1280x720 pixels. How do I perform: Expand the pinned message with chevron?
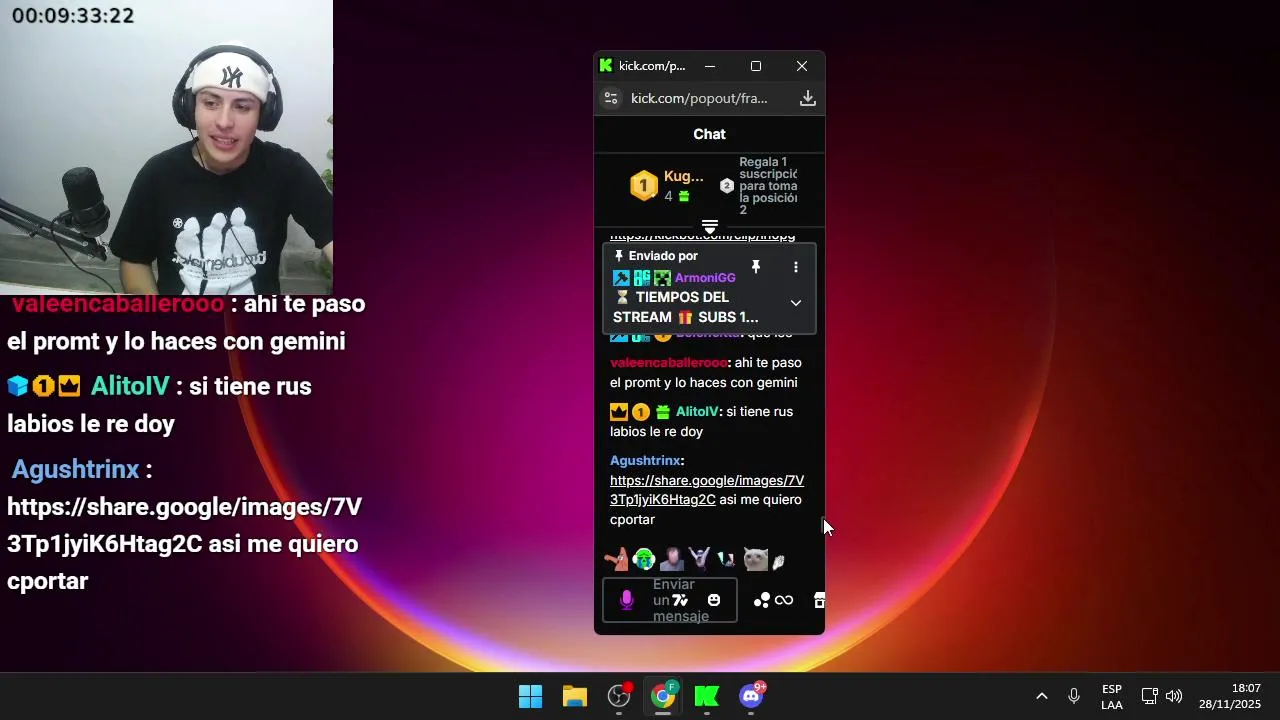click(x=796, y=303)
